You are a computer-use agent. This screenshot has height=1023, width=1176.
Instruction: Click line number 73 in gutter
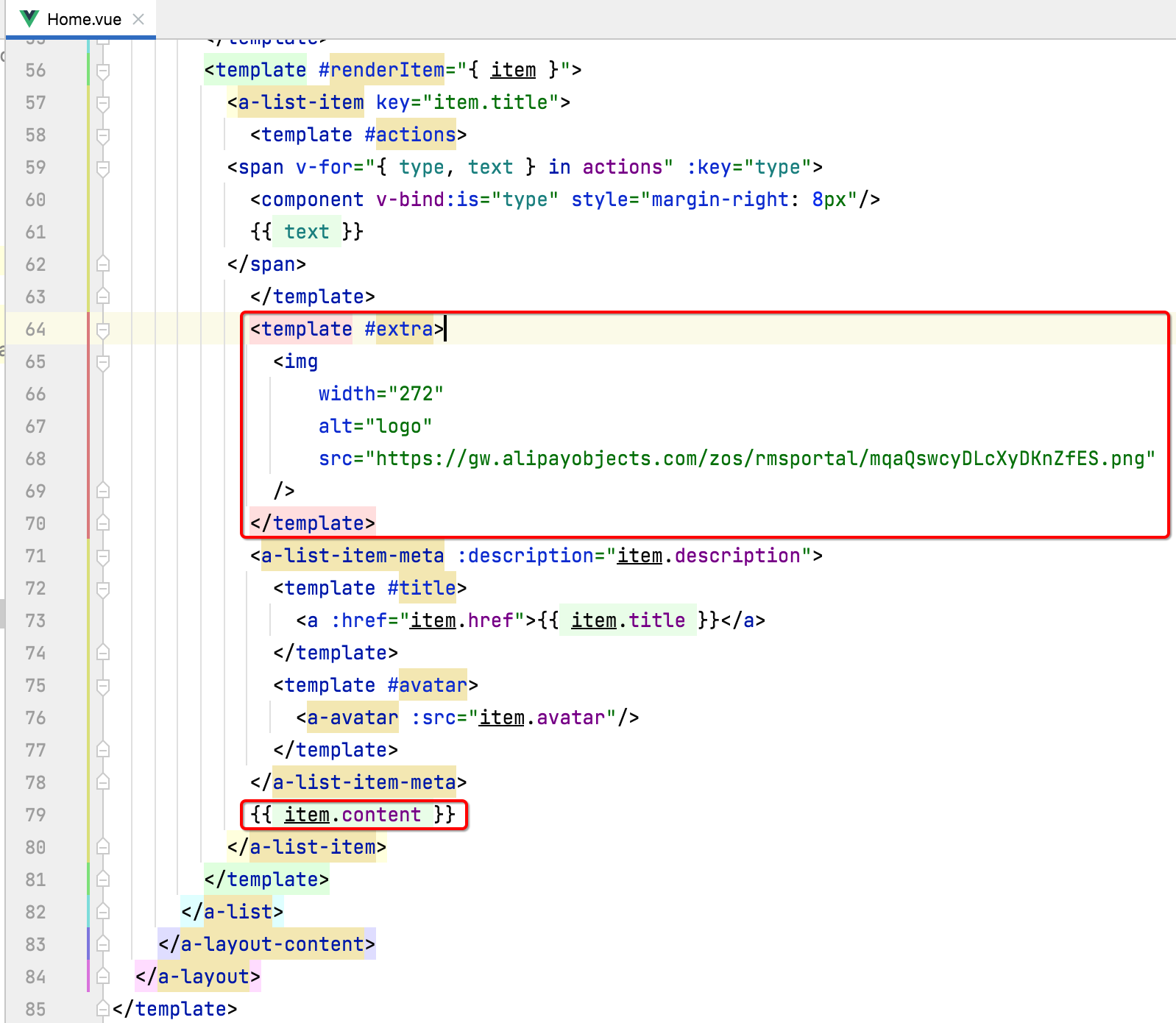[x=35, y=620]
